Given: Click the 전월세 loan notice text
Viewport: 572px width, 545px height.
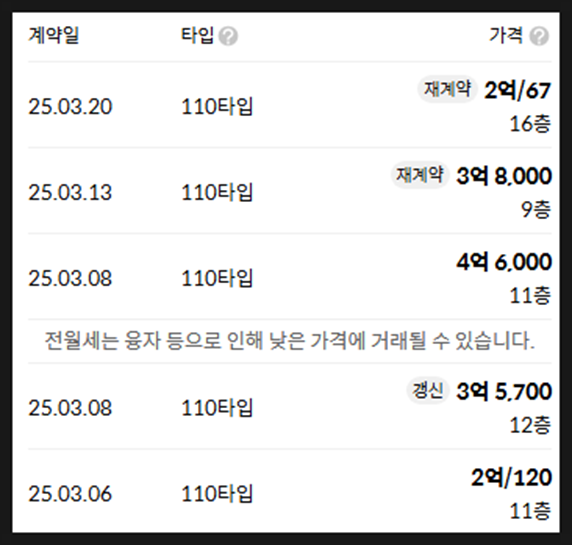Looking at the screenshot, I should 290,341.
